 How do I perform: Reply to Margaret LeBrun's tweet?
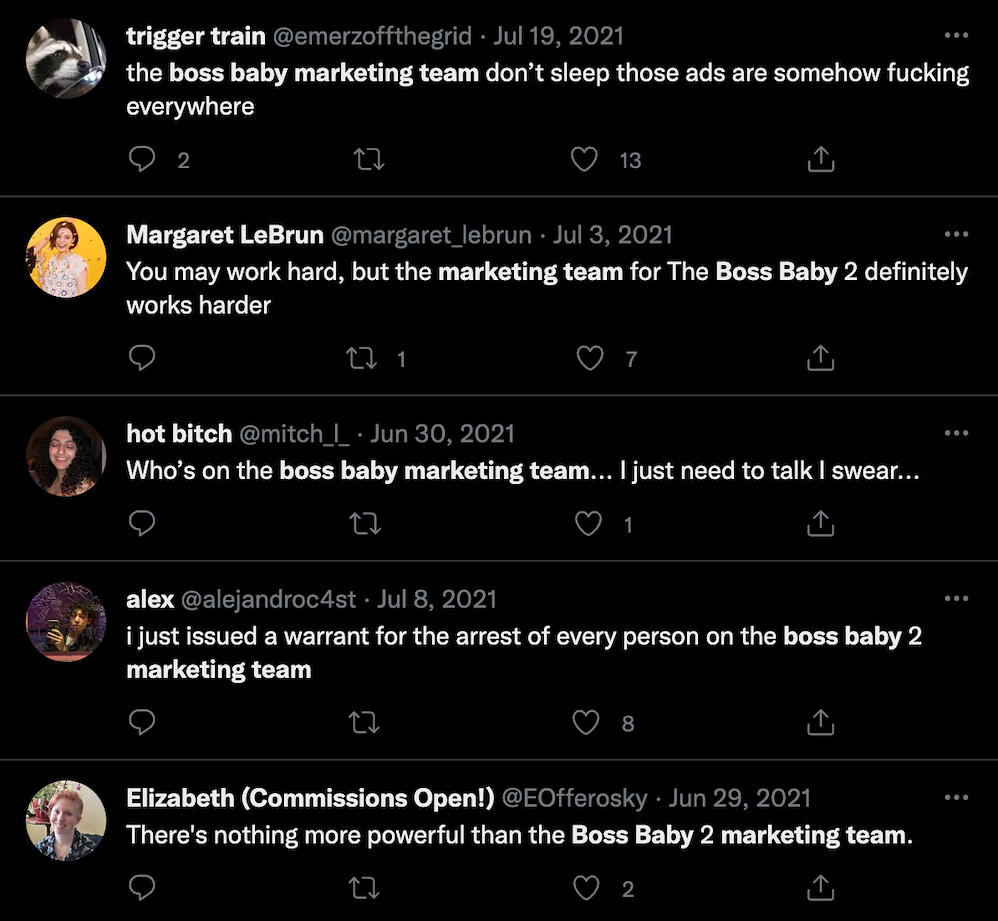[x=143, y=358]
